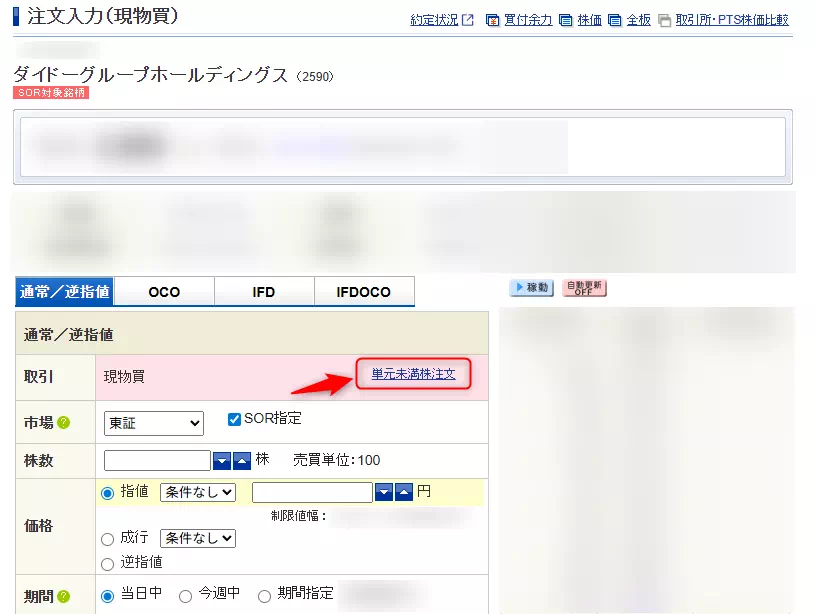The height and width of the screenshot is (614, 815).
Task: Decrease 株数 with the down arrow
Action: (222, 460)
